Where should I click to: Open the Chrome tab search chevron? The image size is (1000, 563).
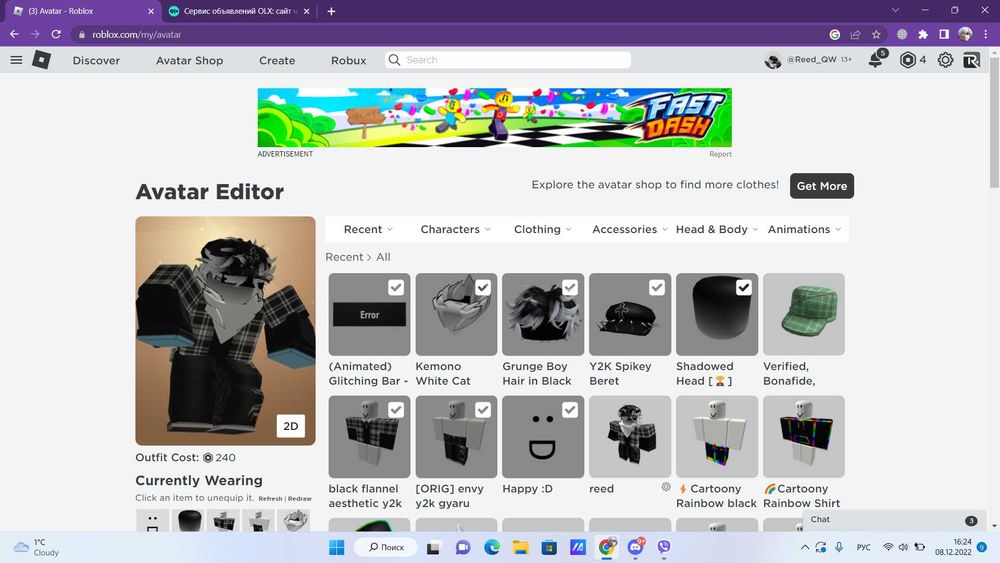895,10
